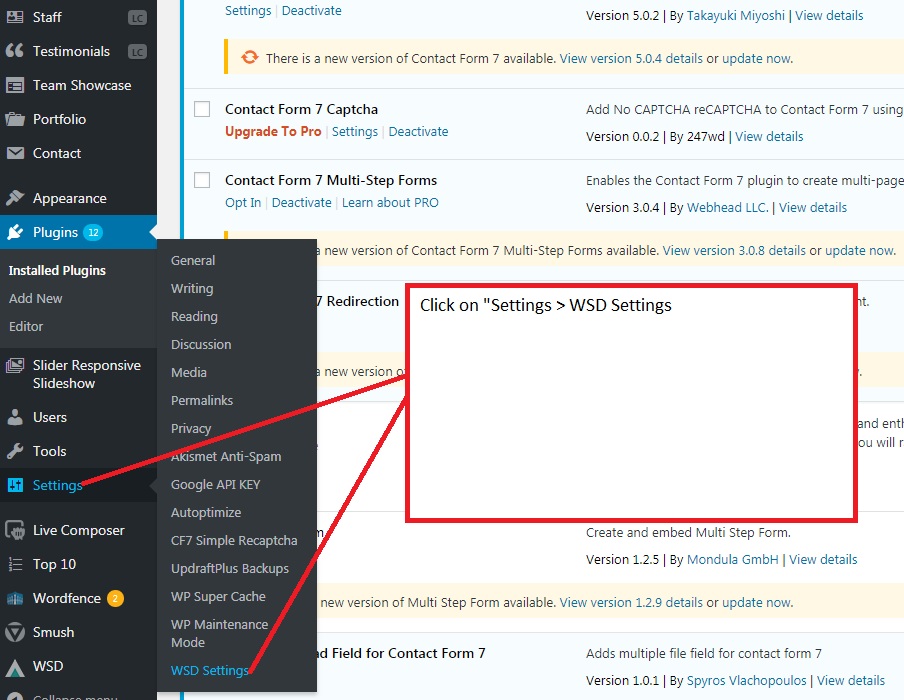Click View version 3.0.8 details
This screenshot has width=904, height=700.
click(x=734, y=251)
